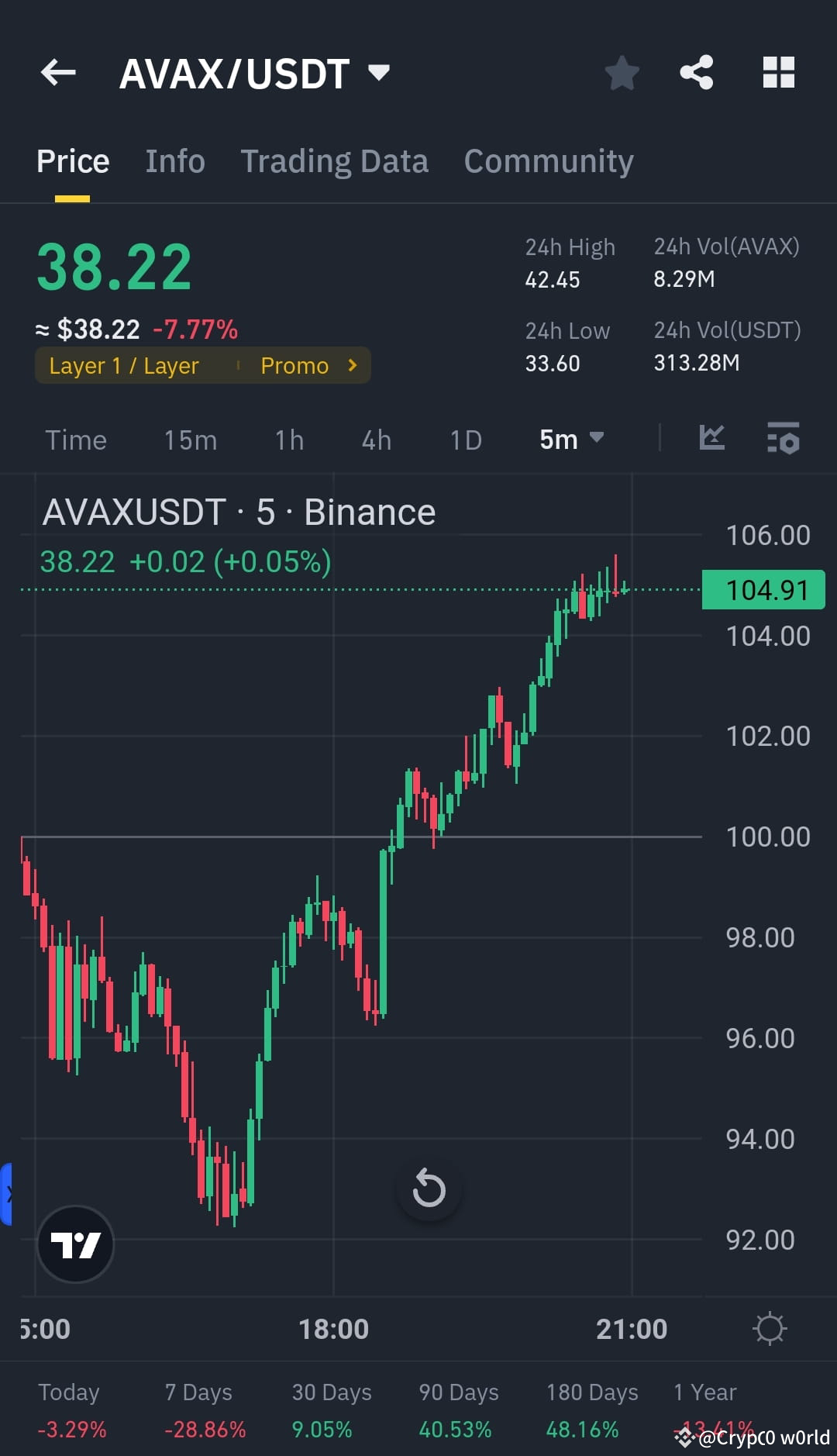
Task: View the Info section
Action: pos(174,161)
